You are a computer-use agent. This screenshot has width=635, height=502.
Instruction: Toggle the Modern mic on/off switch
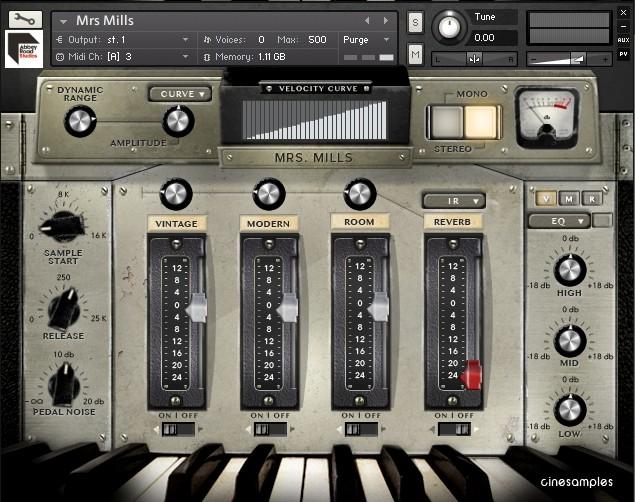click(269, 429)
